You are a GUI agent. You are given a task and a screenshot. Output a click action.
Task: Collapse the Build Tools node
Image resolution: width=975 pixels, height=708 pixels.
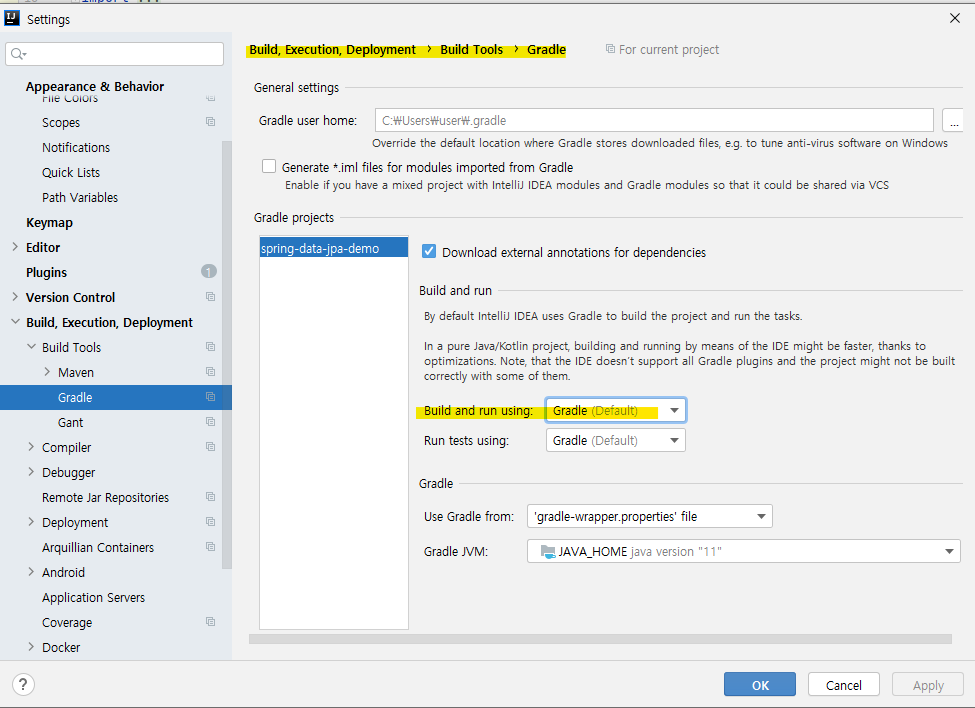point(31,347)
